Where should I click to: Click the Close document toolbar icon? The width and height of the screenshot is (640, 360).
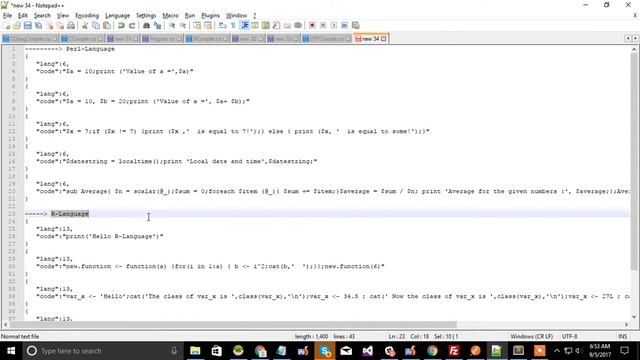click(x=49, y=26)
